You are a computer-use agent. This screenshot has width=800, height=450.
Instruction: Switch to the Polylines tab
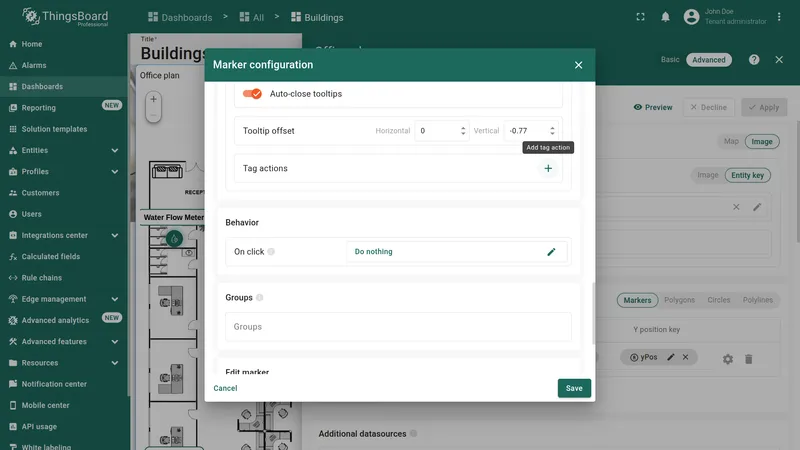click(x=758, y=300)
